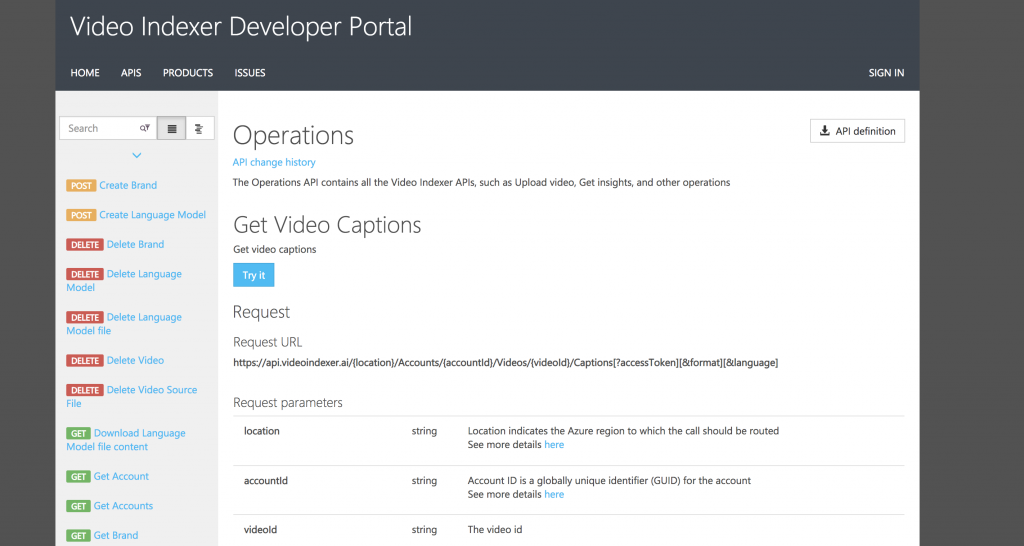Switch to grouped-by-tag view icon
This screenshot has height=546, width=1024.
[x=200, y=129]
